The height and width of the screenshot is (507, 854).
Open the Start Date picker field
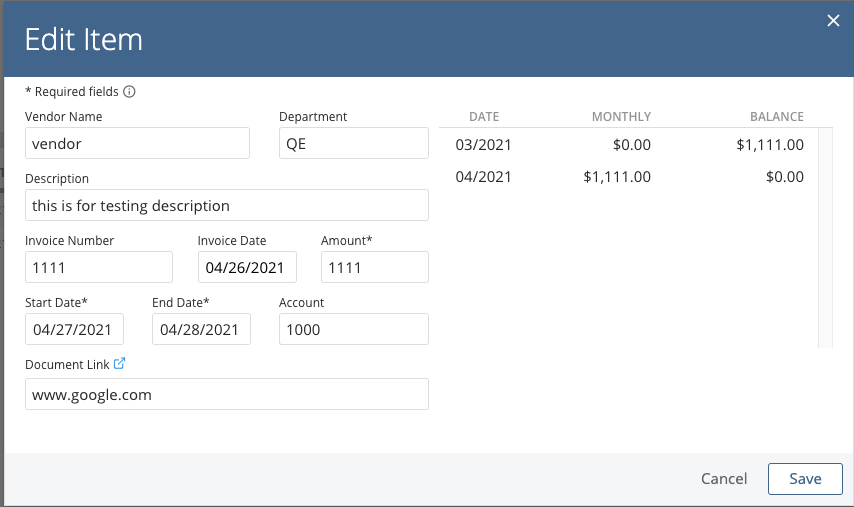(x=75, y=329)
